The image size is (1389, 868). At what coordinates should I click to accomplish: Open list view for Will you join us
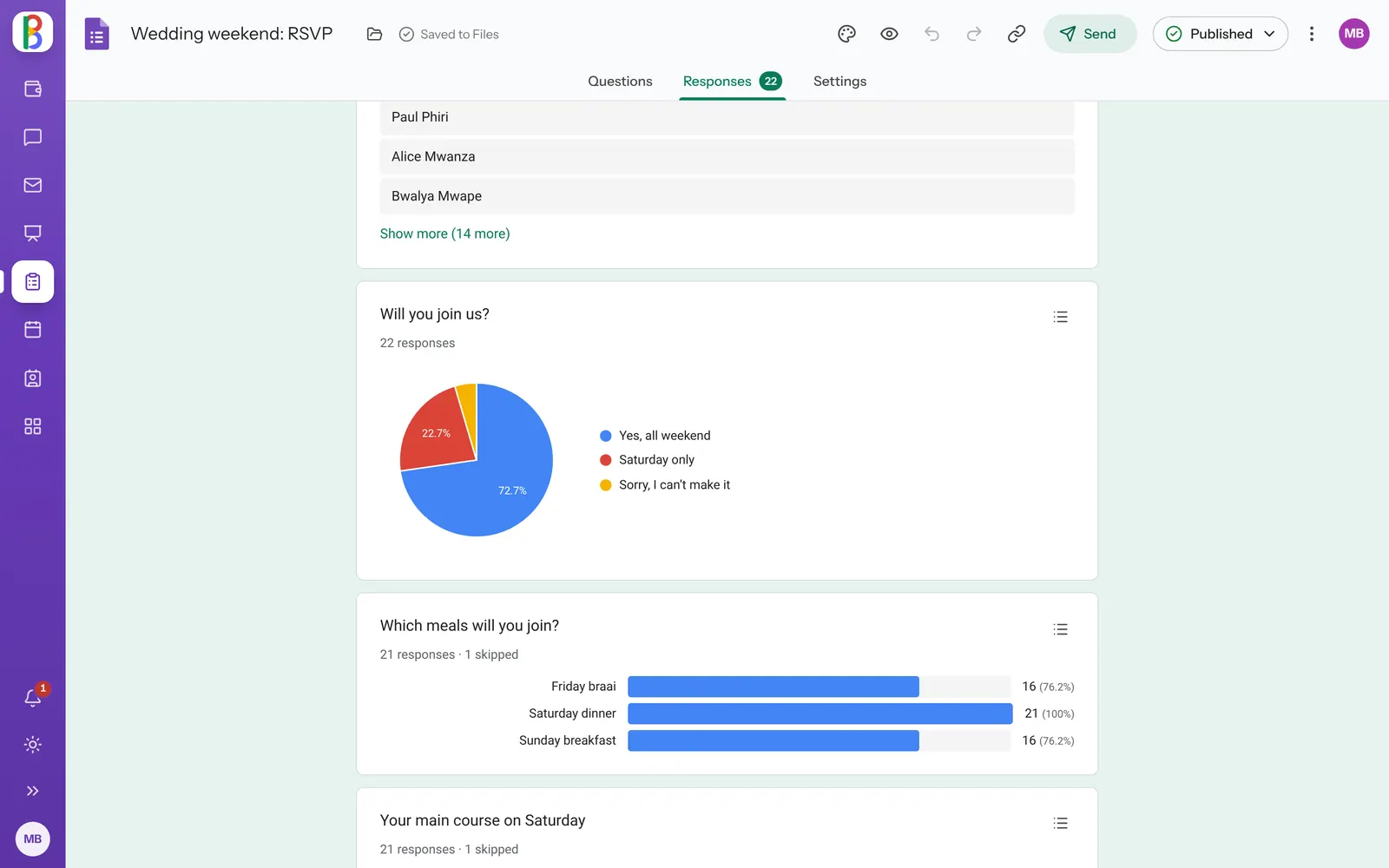click(1060, 317)
